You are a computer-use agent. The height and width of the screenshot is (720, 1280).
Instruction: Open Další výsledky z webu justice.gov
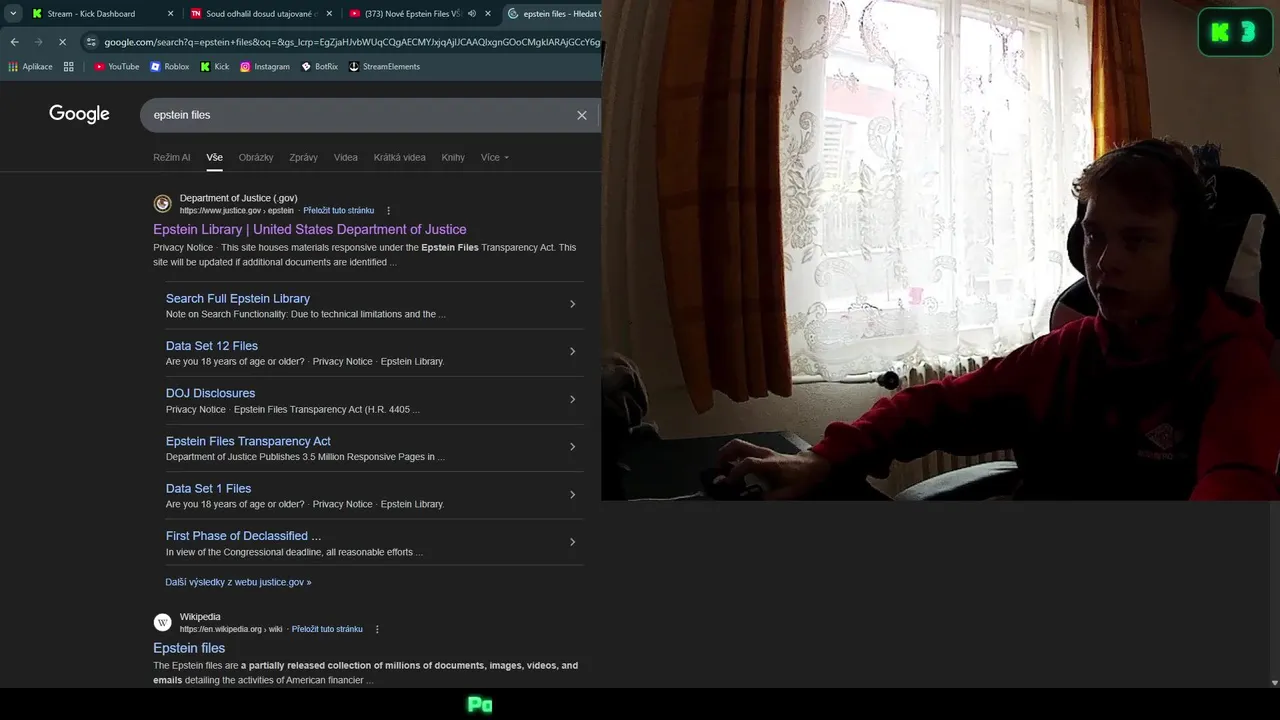point(238,582)
